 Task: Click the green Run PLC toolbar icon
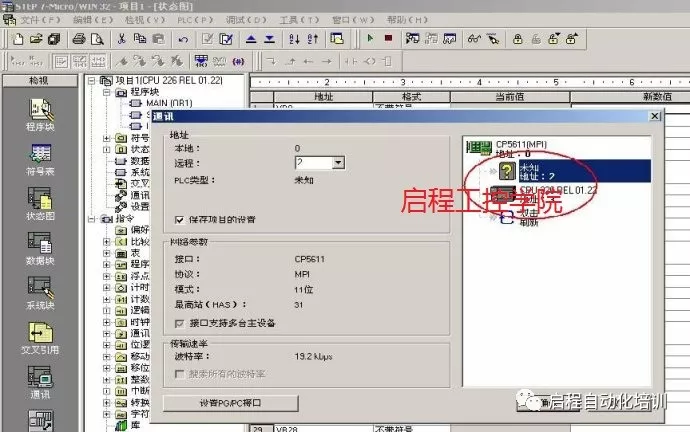370,39
